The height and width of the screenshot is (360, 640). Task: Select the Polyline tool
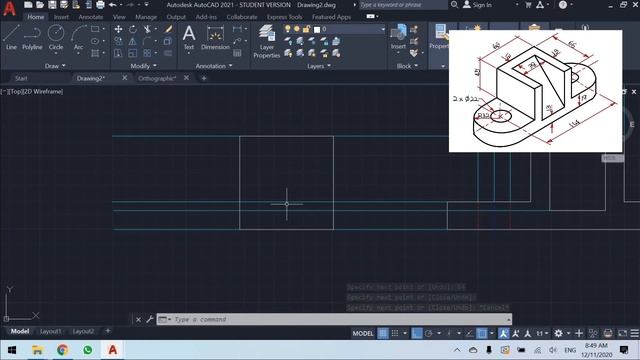point(32,37)
